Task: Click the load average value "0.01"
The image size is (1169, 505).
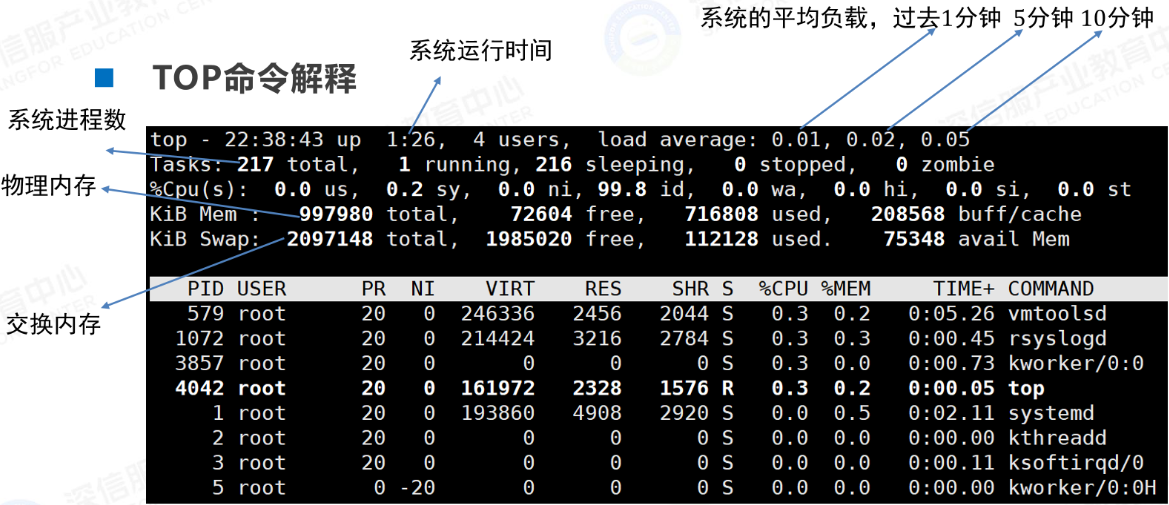Action: 795,140
